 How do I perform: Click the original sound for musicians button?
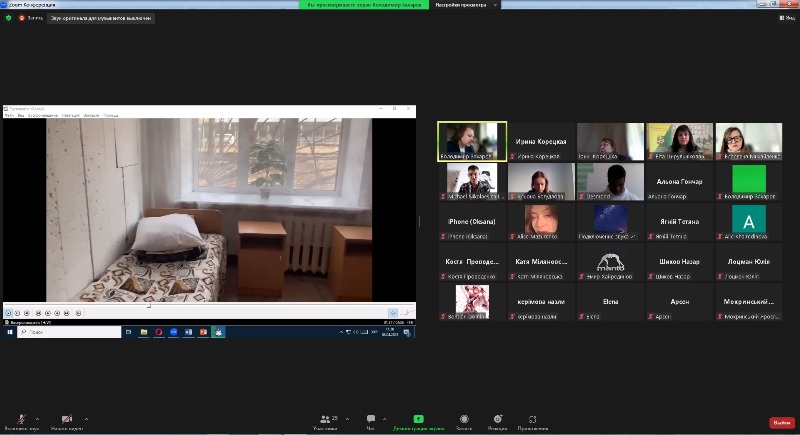pyautogui.click(x=101, y=18)
